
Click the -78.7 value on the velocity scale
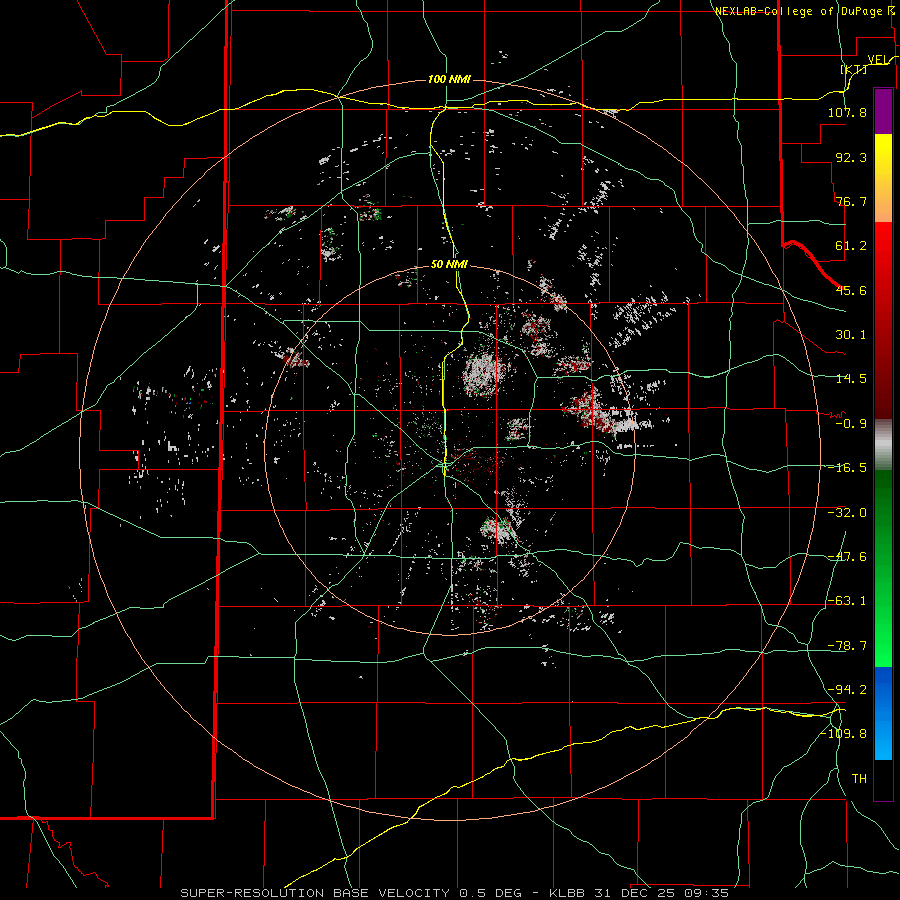click(x=847, y=646)
